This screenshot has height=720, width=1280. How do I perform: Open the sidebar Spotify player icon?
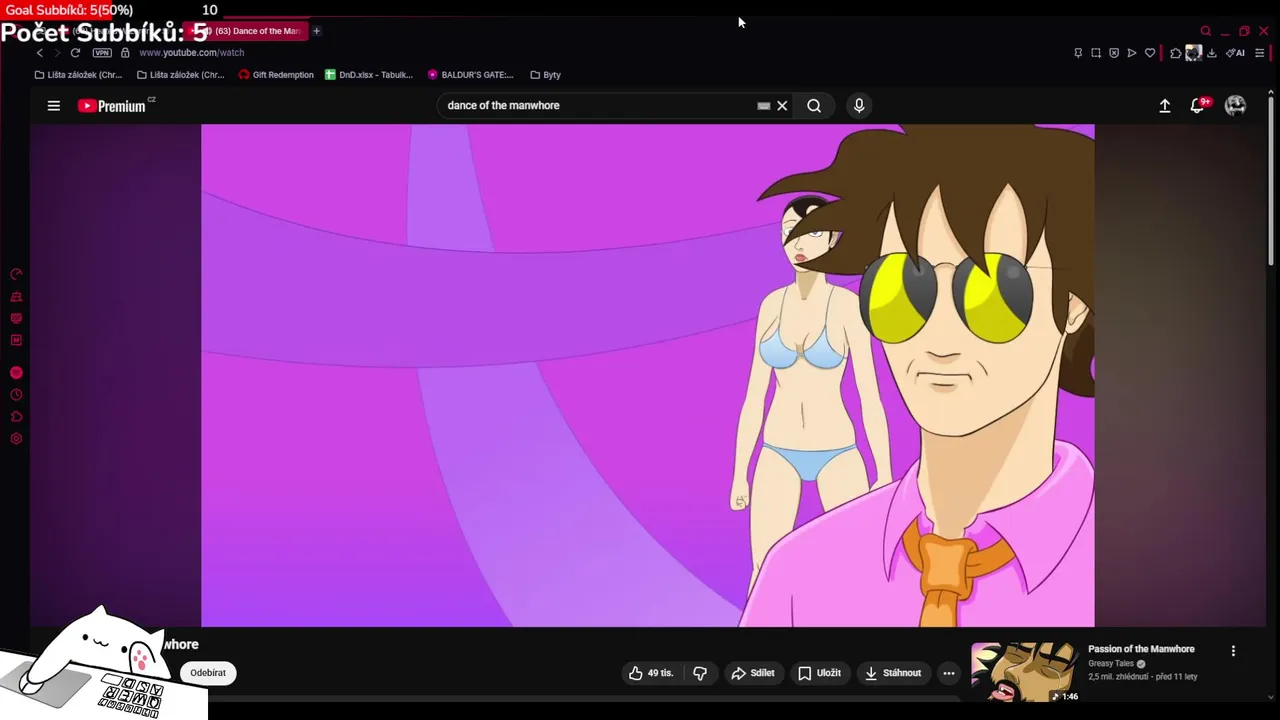pyautogui.click(x=16, y=372)
